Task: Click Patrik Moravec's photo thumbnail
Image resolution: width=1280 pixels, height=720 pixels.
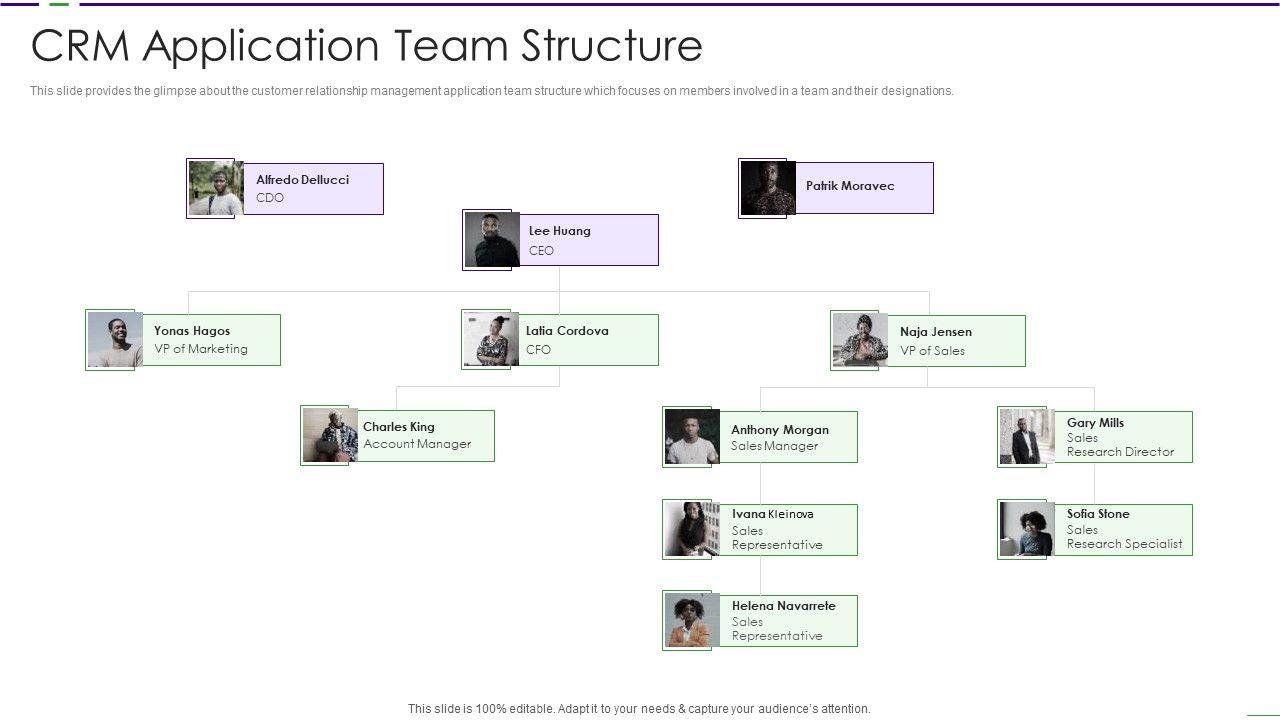Action: [x=768, y=188]
